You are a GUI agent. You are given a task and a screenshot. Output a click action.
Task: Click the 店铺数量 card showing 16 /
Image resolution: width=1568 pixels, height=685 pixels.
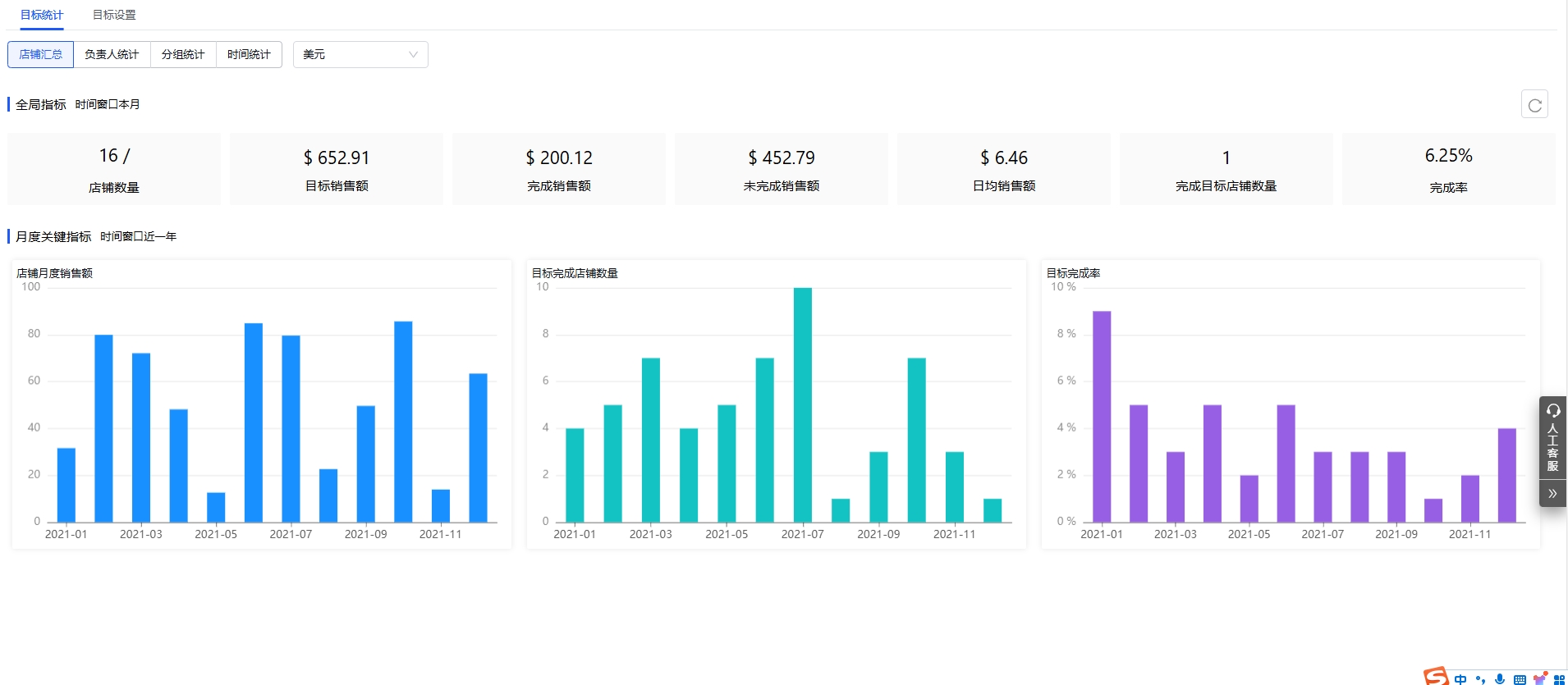(114, 169)
